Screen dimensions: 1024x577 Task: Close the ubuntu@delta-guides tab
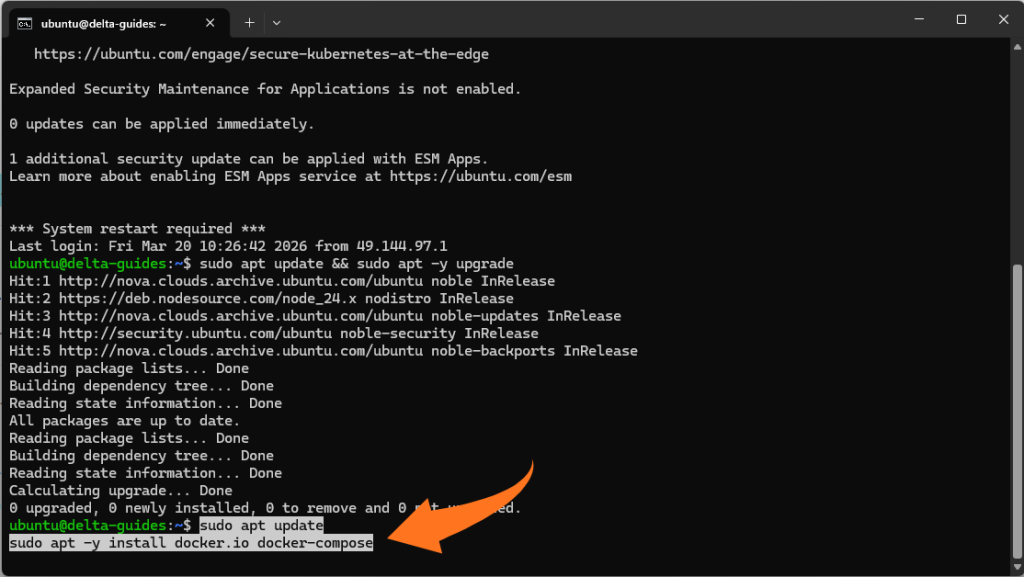pyautogui.click(x=209, y=22)
